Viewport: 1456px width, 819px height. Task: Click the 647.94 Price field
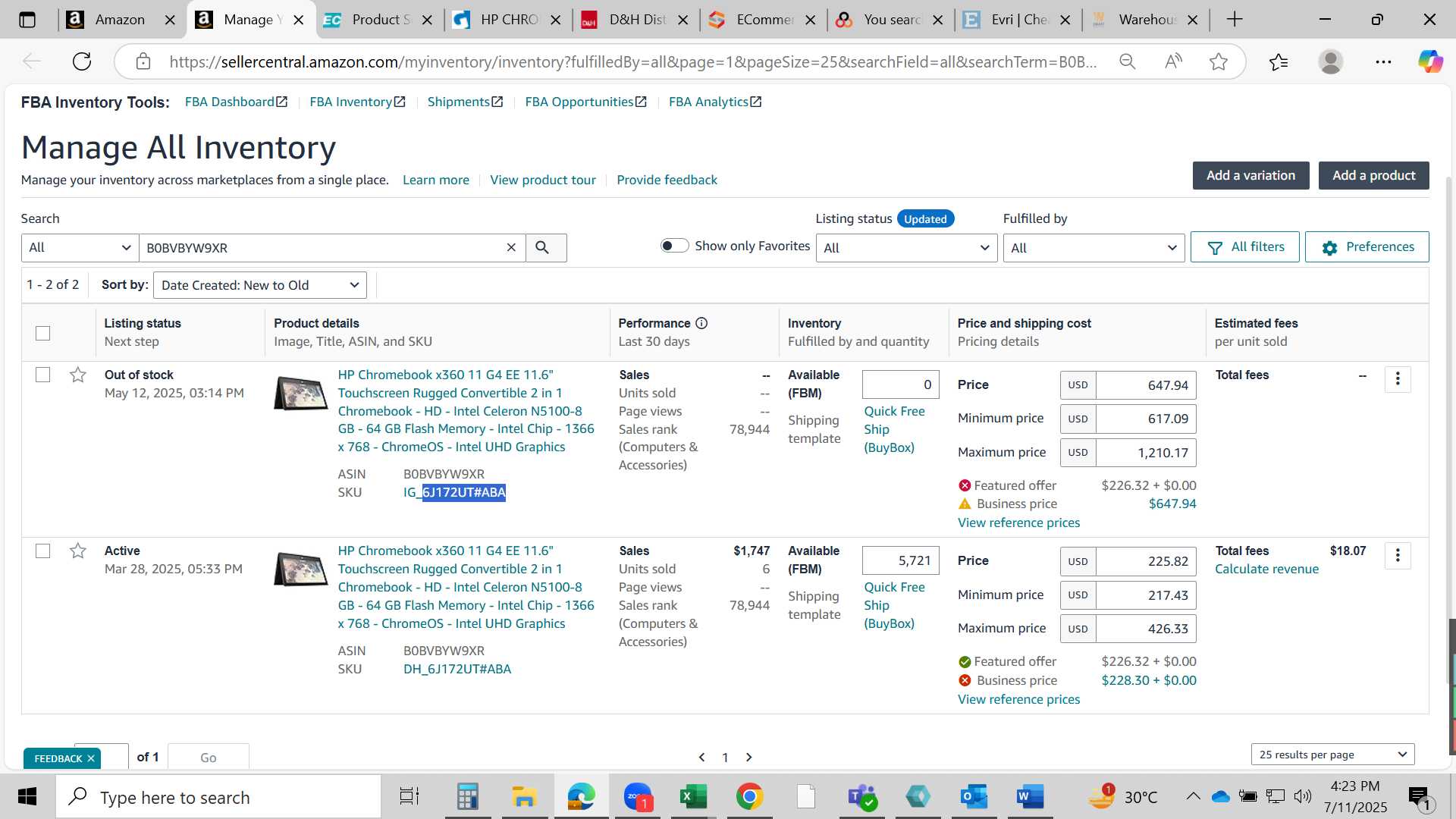click(1146, 385)
